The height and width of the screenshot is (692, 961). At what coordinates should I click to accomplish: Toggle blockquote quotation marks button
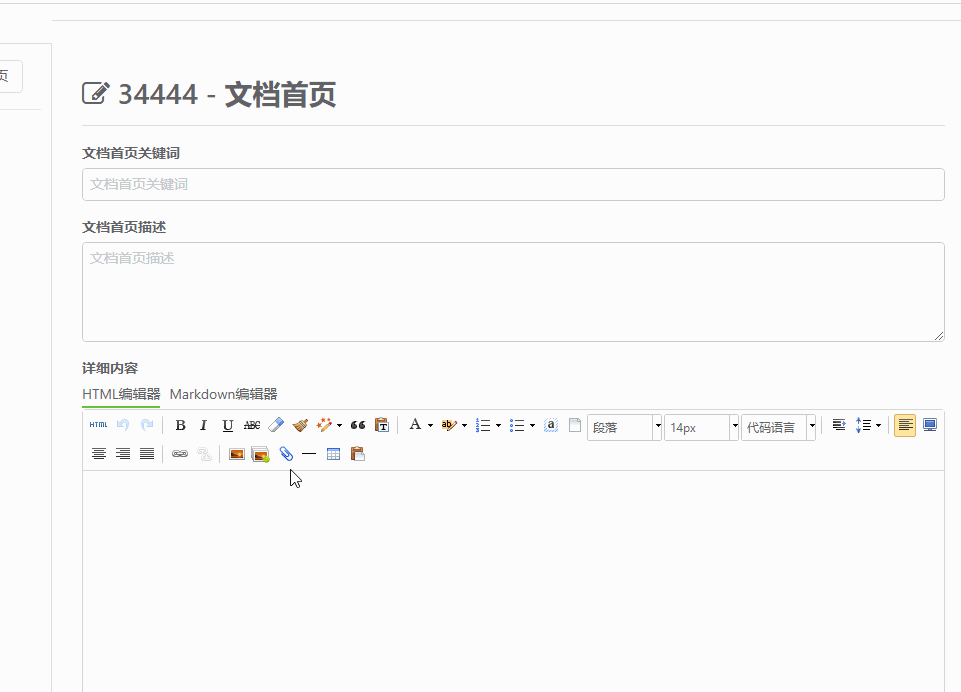click(x=358, y=425)
